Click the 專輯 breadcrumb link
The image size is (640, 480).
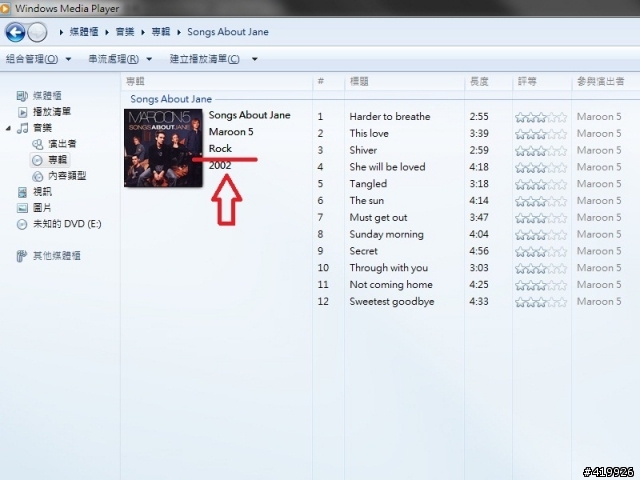pos(161,32)
